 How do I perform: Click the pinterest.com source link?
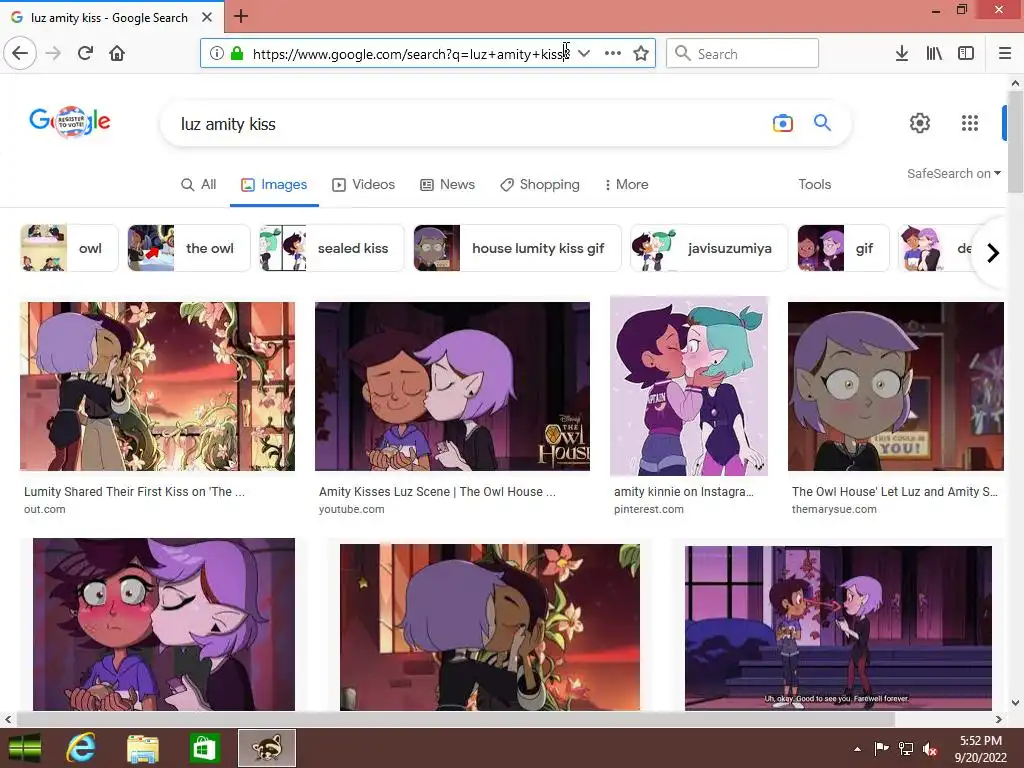pos(648,509)
